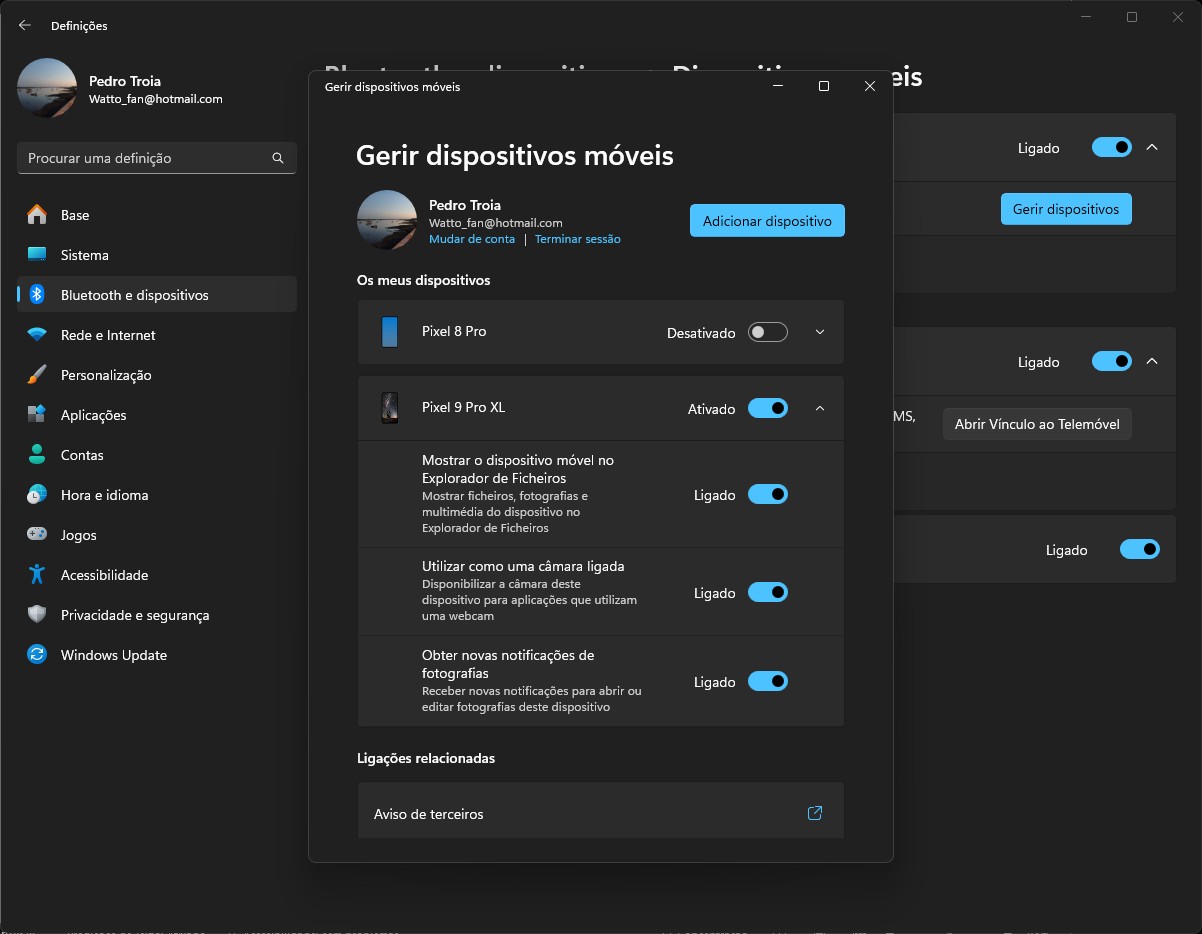Collapse the Pixel 9 Pro XL section
This screenshot has height=934, width=1202.
(820, 408)
